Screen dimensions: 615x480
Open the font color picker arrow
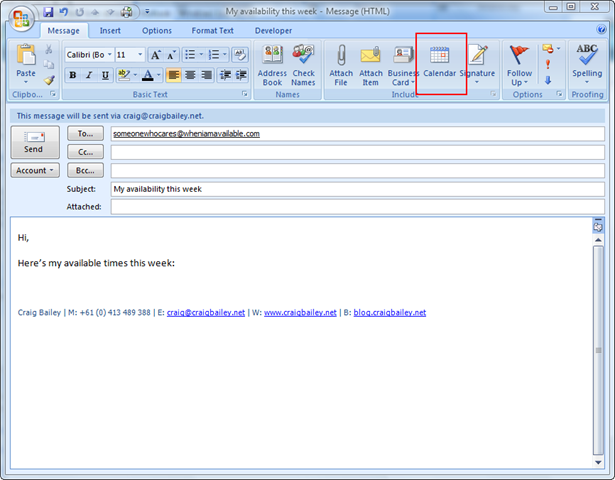click(158, 75)
